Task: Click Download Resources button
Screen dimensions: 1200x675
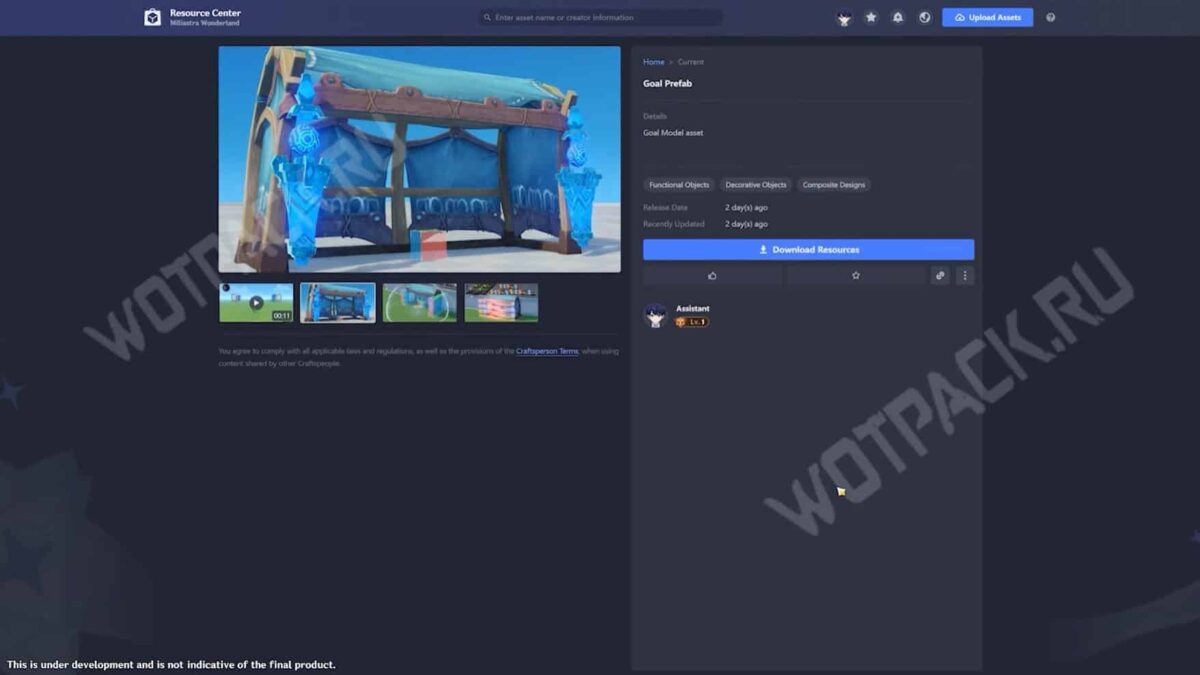Action: tap(808, 250)
